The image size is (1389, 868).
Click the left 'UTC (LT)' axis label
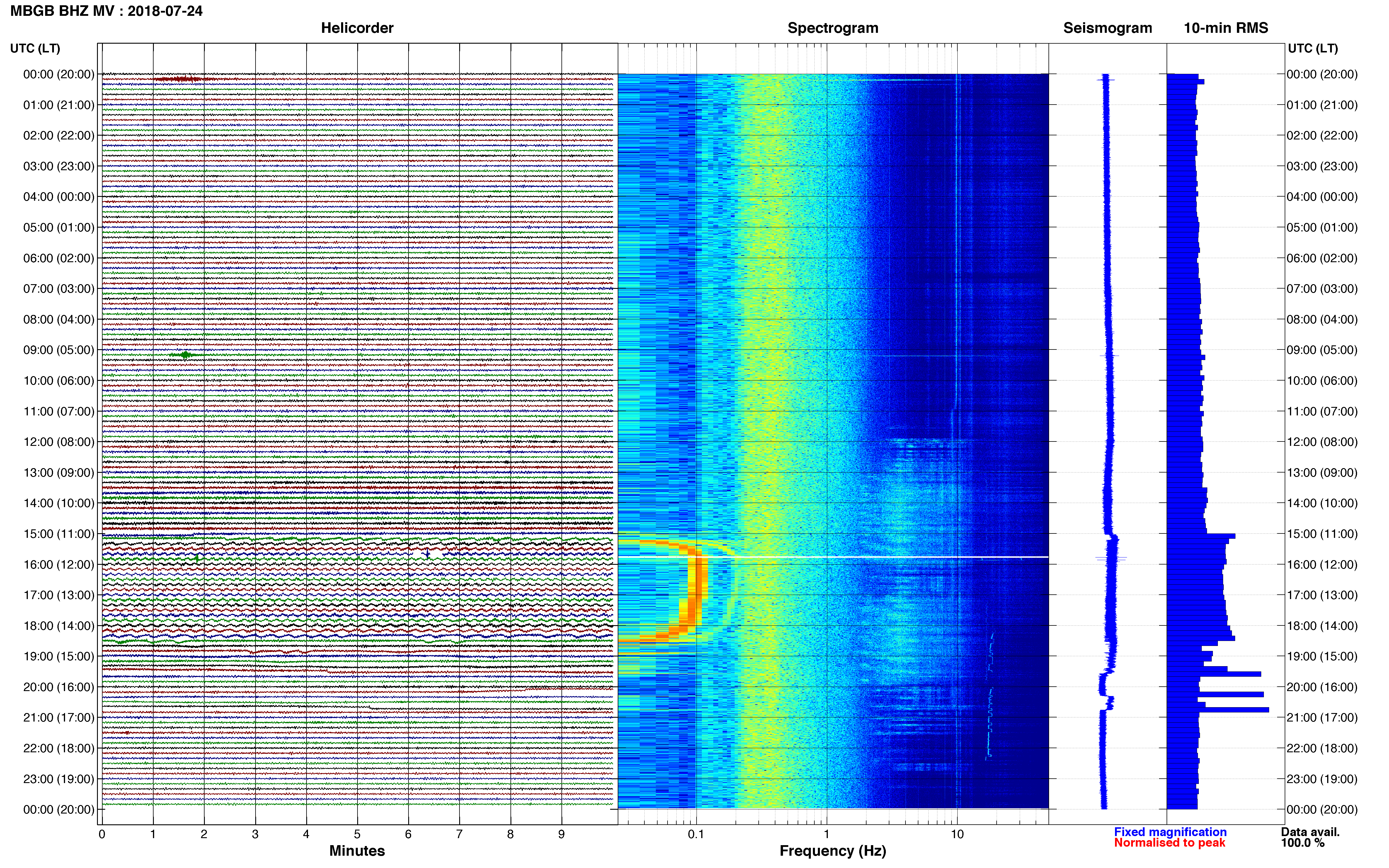click(35, 48)
